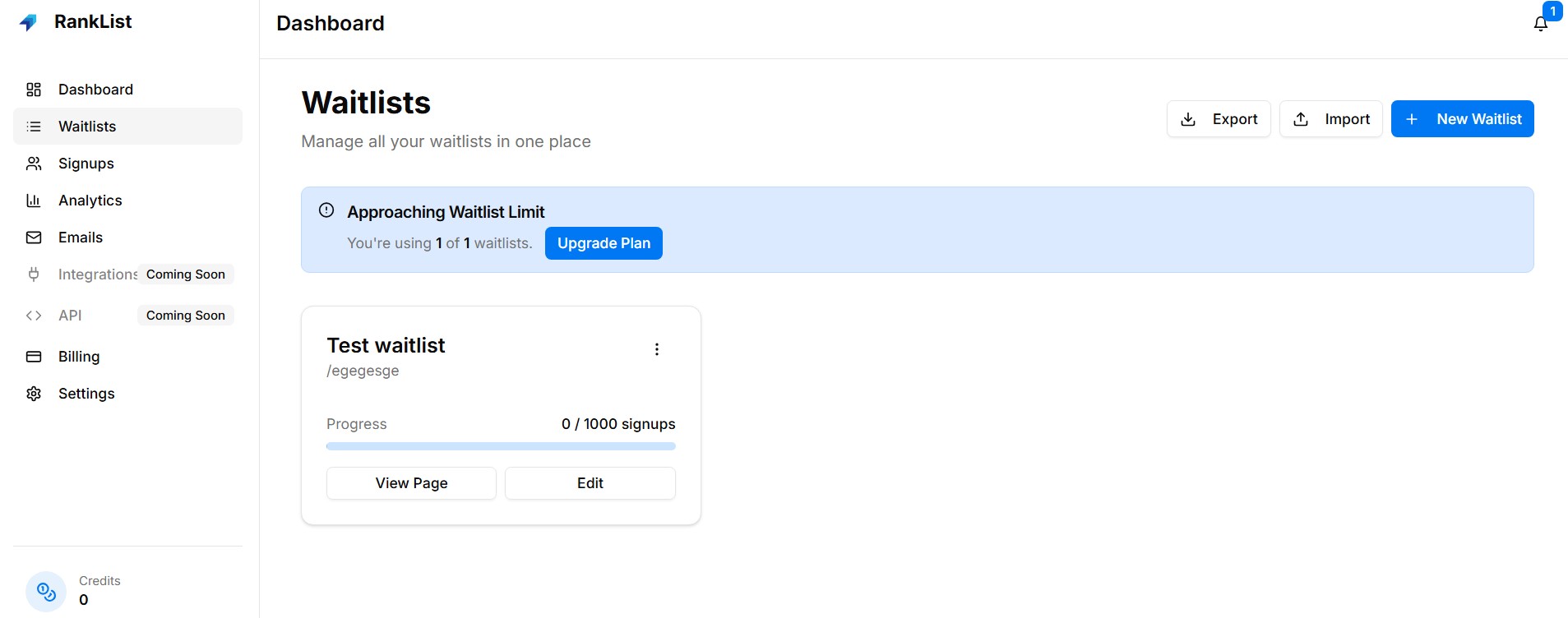
Task: Create a New Waitlist
Action: click(x=1462, y=119)
